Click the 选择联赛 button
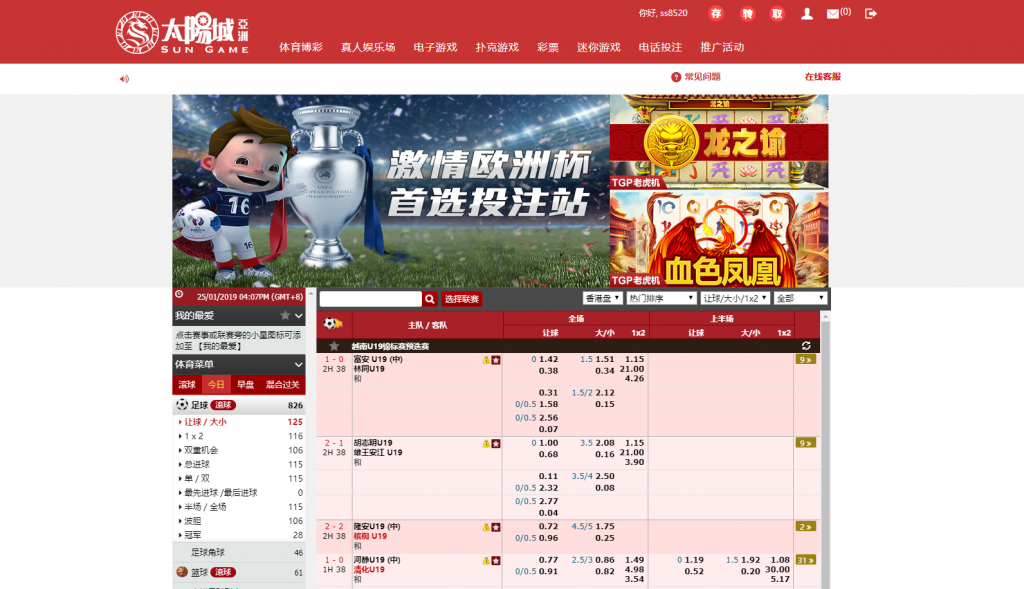1024x589 pixels. click(x=462, y=299)
